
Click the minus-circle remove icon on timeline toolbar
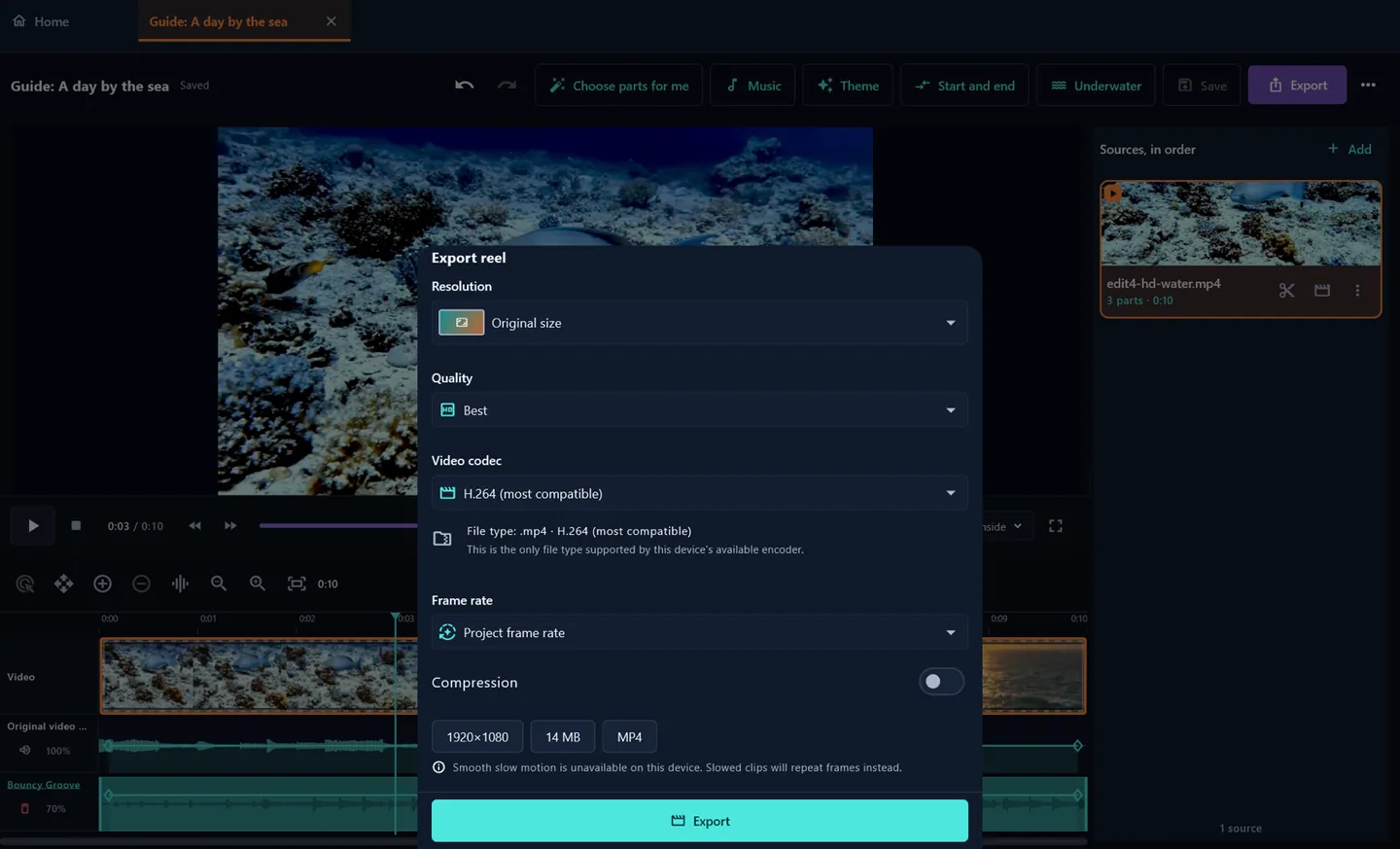click(141, 584)
